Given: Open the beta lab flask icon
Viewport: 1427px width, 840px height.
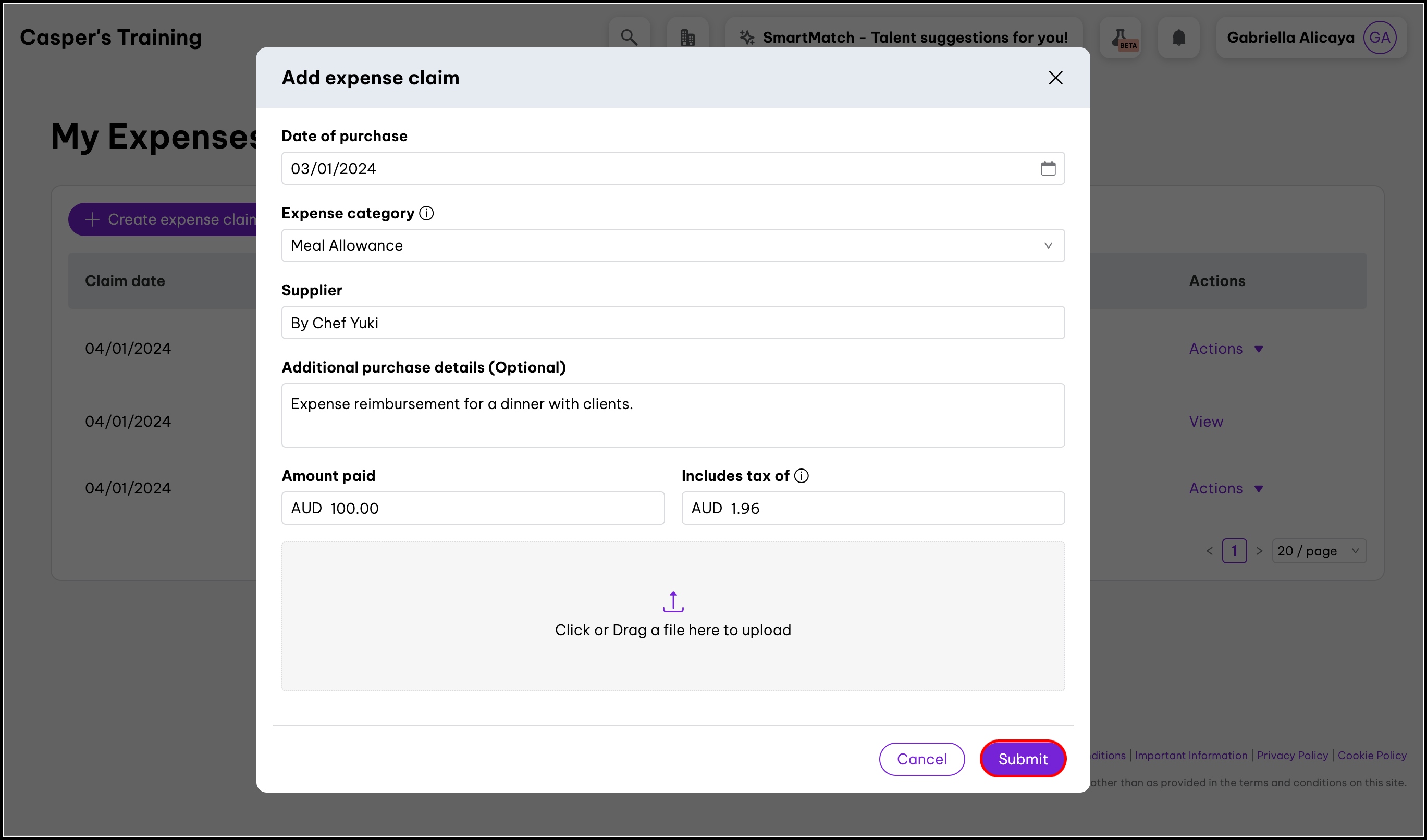Looking at the screenshot, I should (x=1120, y=38).
